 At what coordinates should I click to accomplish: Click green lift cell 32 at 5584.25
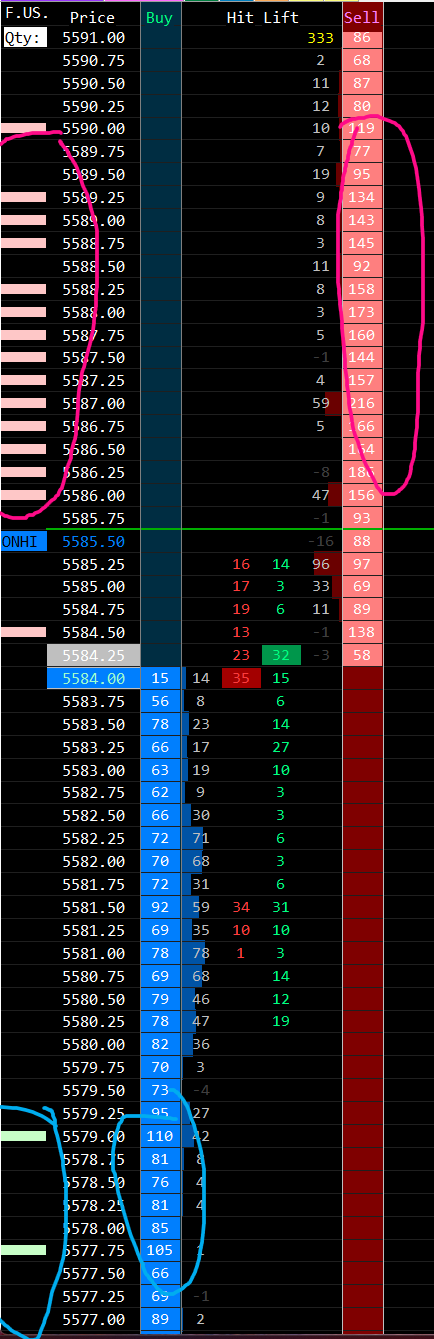pos(281,656)
